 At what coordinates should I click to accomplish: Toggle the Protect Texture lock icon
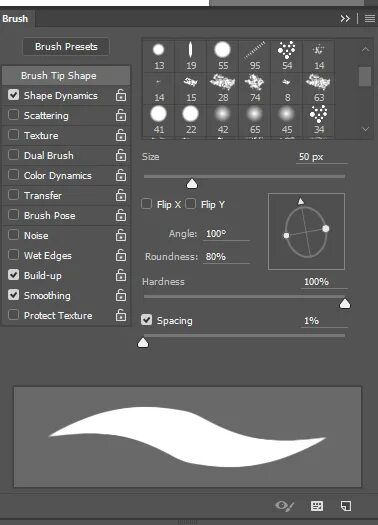(121, 315)
